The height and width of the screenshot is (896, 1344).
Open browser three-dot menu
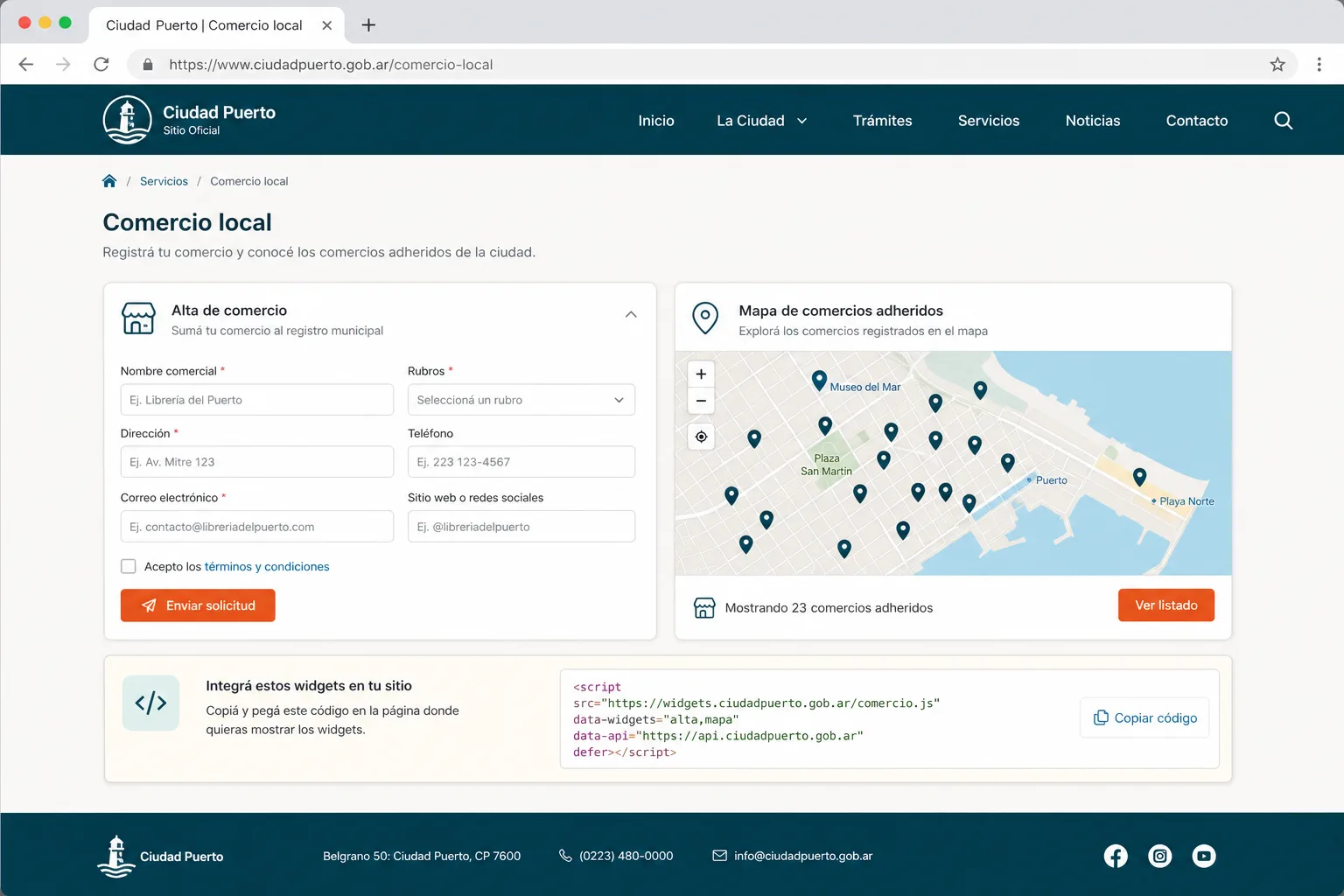click(x=1319, y=64)
